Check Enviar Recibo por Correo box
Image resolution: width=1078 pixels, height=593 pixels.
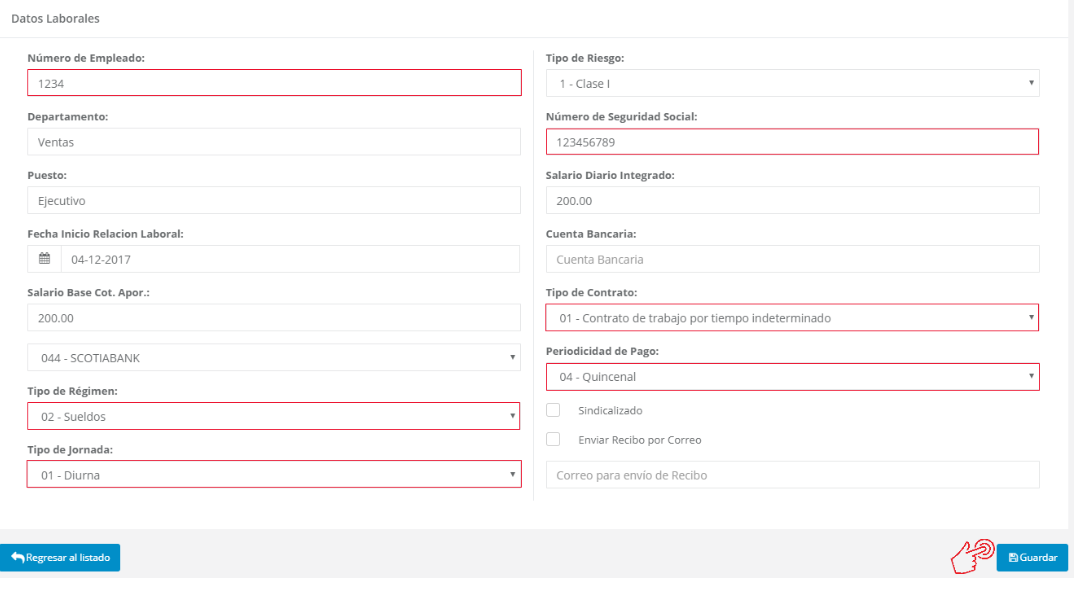553,439
